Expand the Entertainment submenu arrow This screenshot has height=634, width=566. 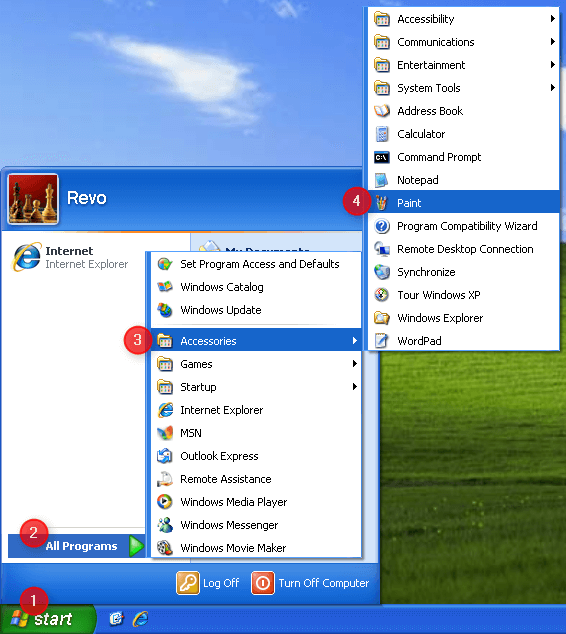click(553, 65)
